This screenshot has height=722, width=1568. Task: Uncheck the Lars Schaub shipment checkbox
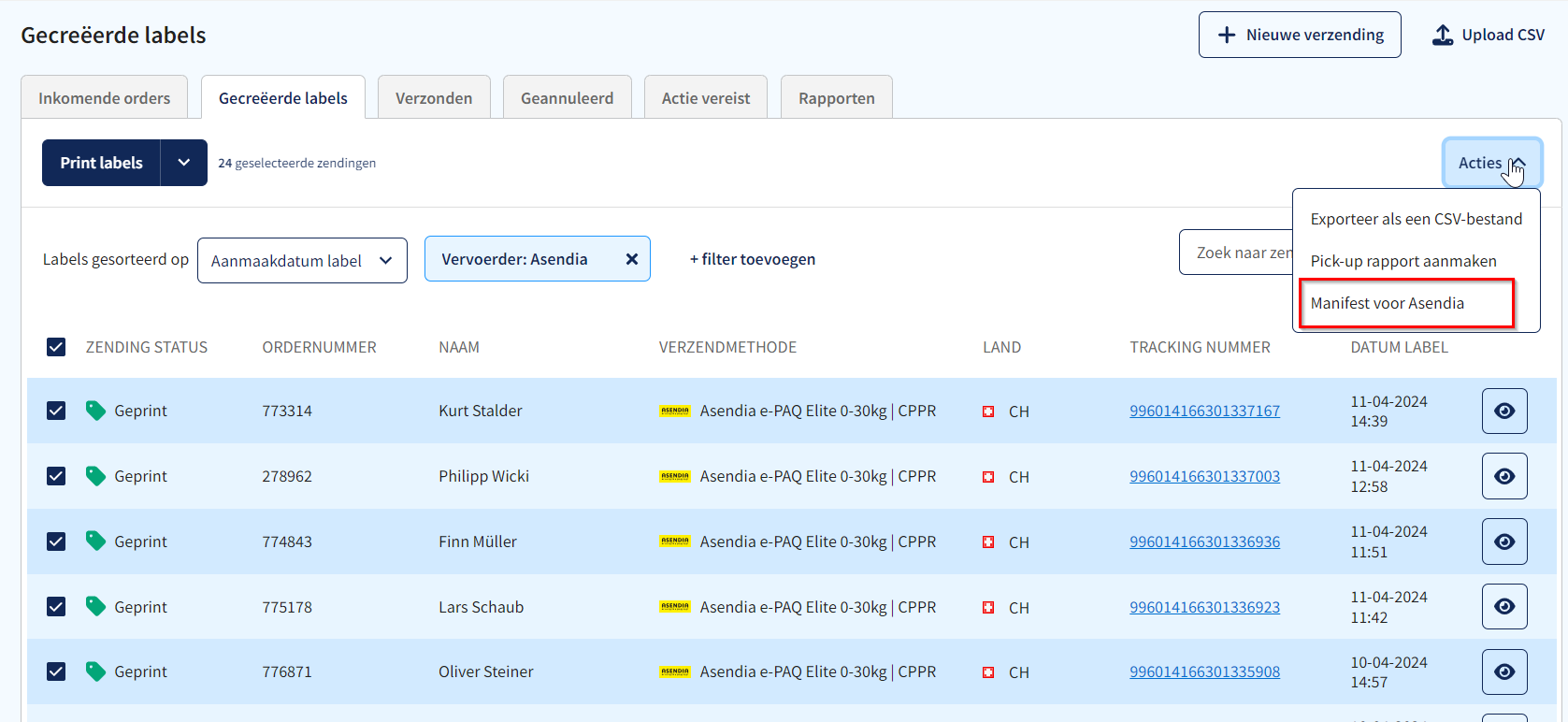coord(56,606)
